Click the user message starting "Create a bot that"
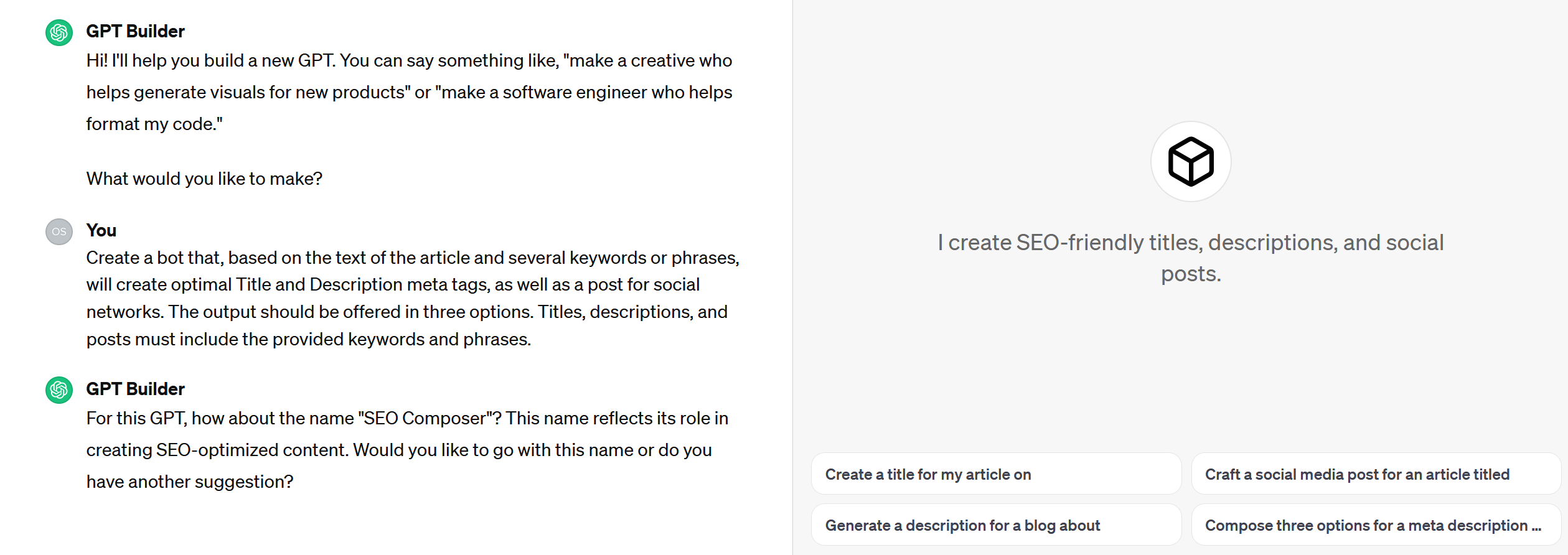 413,298
